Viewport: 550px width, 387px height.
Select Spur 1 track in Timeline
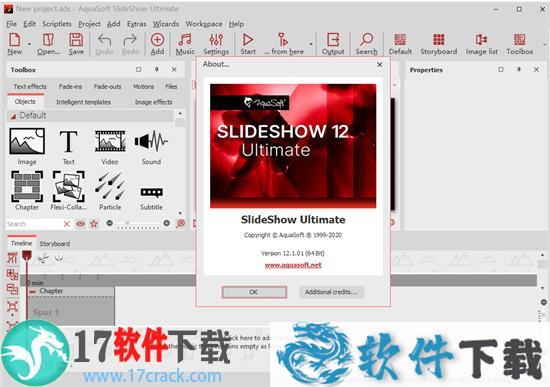click(x=71, y=312)
